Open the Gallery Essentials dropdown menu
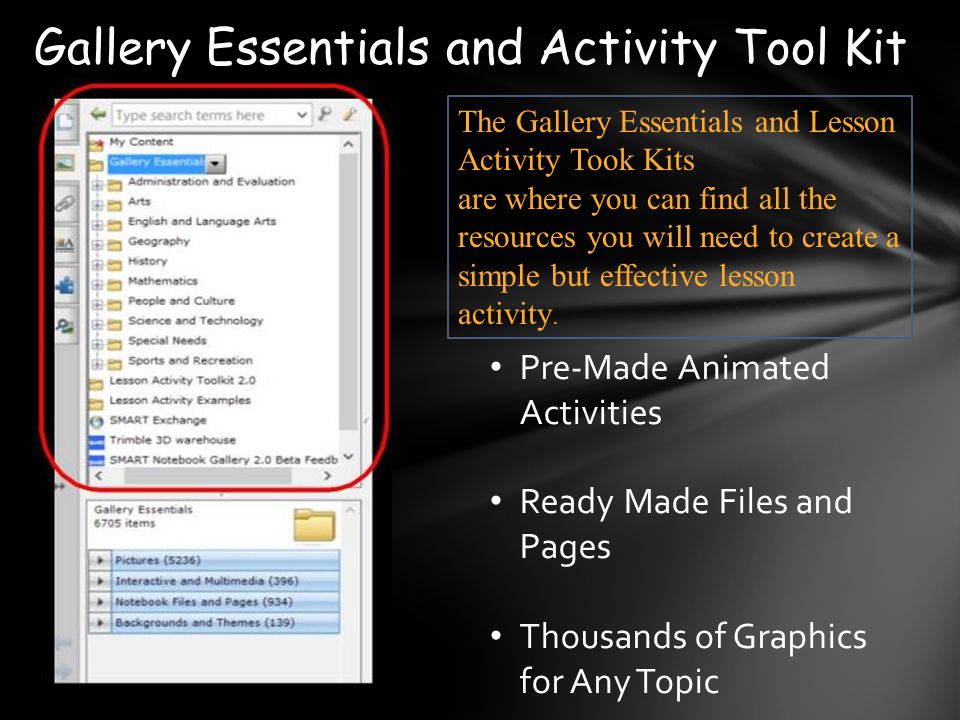Screen dimensions: 960x720 pos(216,163)
